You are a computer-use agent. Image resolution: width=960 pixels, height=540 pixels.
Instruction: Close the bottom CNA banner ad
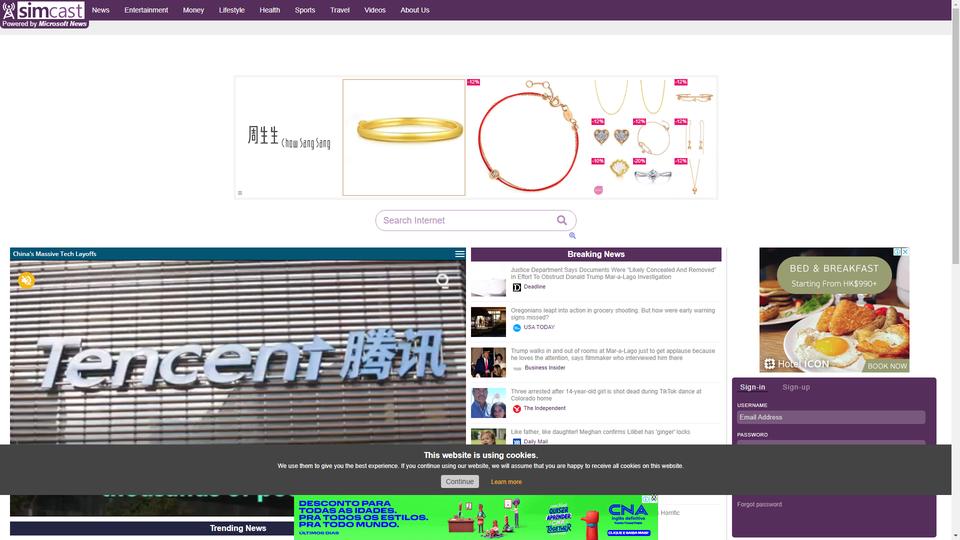coord(654,498)
